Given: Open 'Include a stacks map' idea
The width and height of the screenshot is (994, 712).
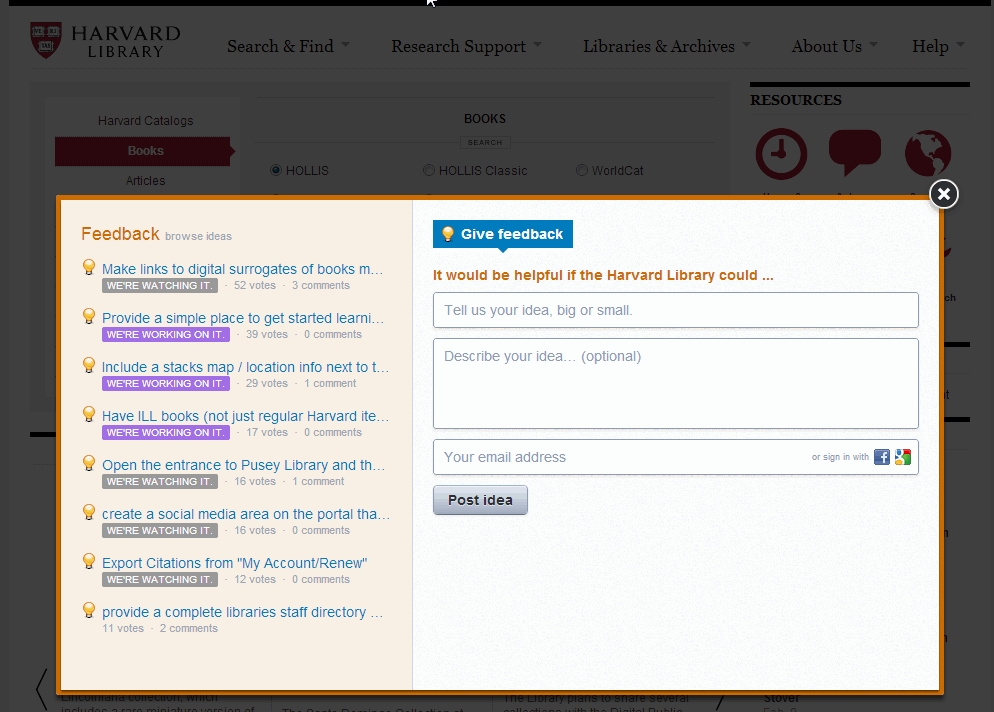Looking at the screenshot, I should (x=245, y=367).
